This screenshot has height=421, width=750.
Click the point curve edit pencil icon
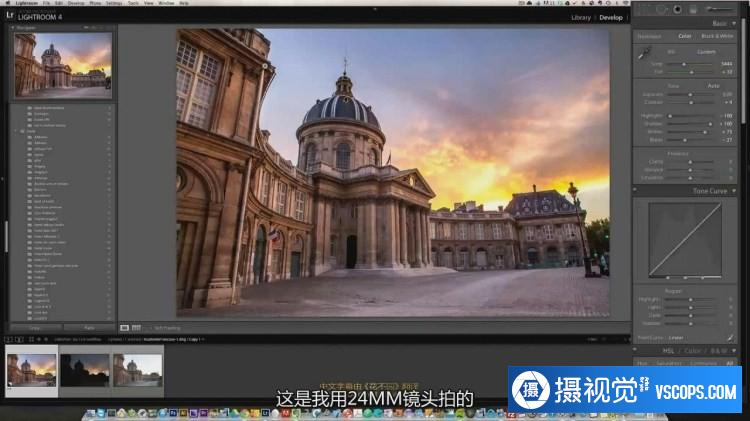730,338
